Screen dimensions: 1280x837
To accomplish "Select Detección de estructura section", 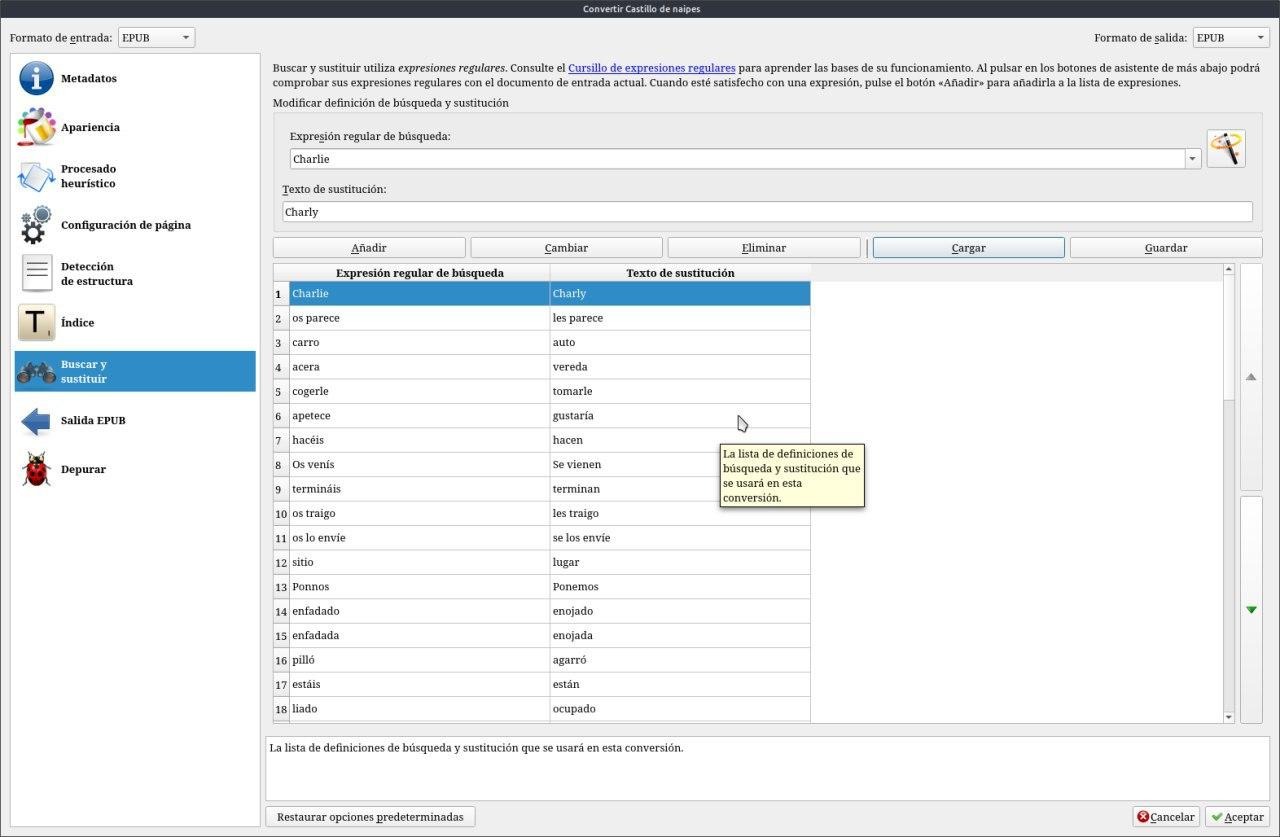I will tap(135, 274).
